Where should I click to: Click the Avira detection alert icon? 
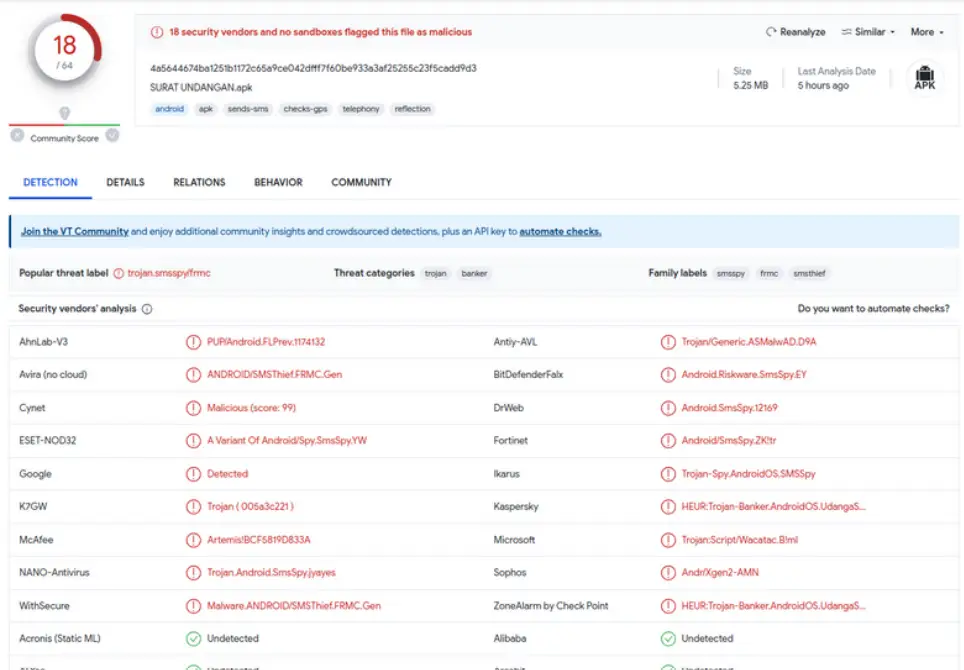pos(193,374)
